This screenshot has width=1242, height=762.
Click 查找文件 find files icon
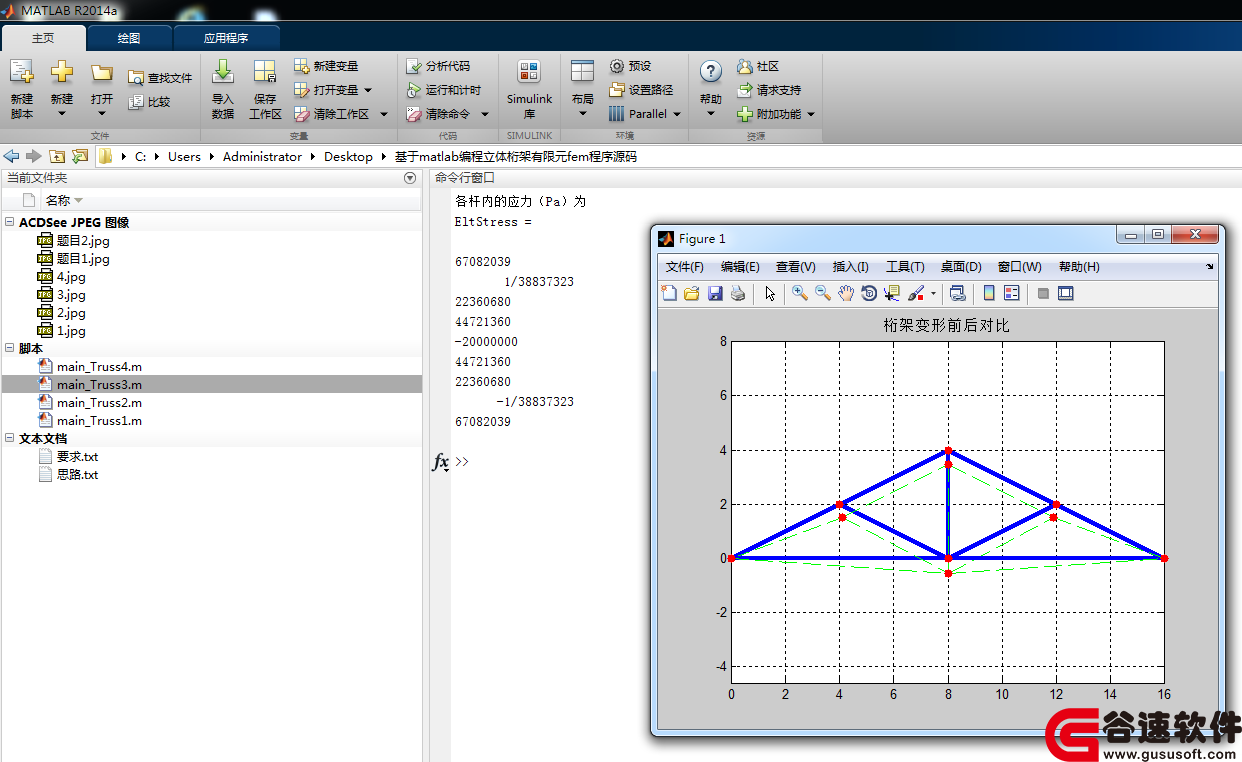(x=136, y=77)
